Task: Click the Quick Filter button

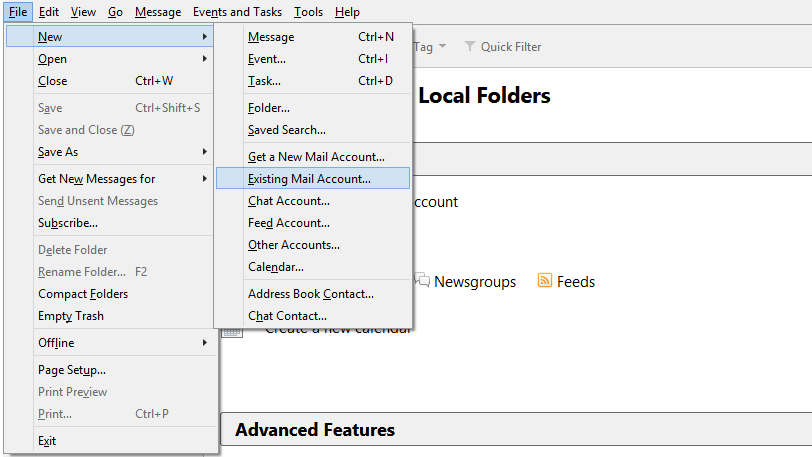Action: (x=503, y=47)
